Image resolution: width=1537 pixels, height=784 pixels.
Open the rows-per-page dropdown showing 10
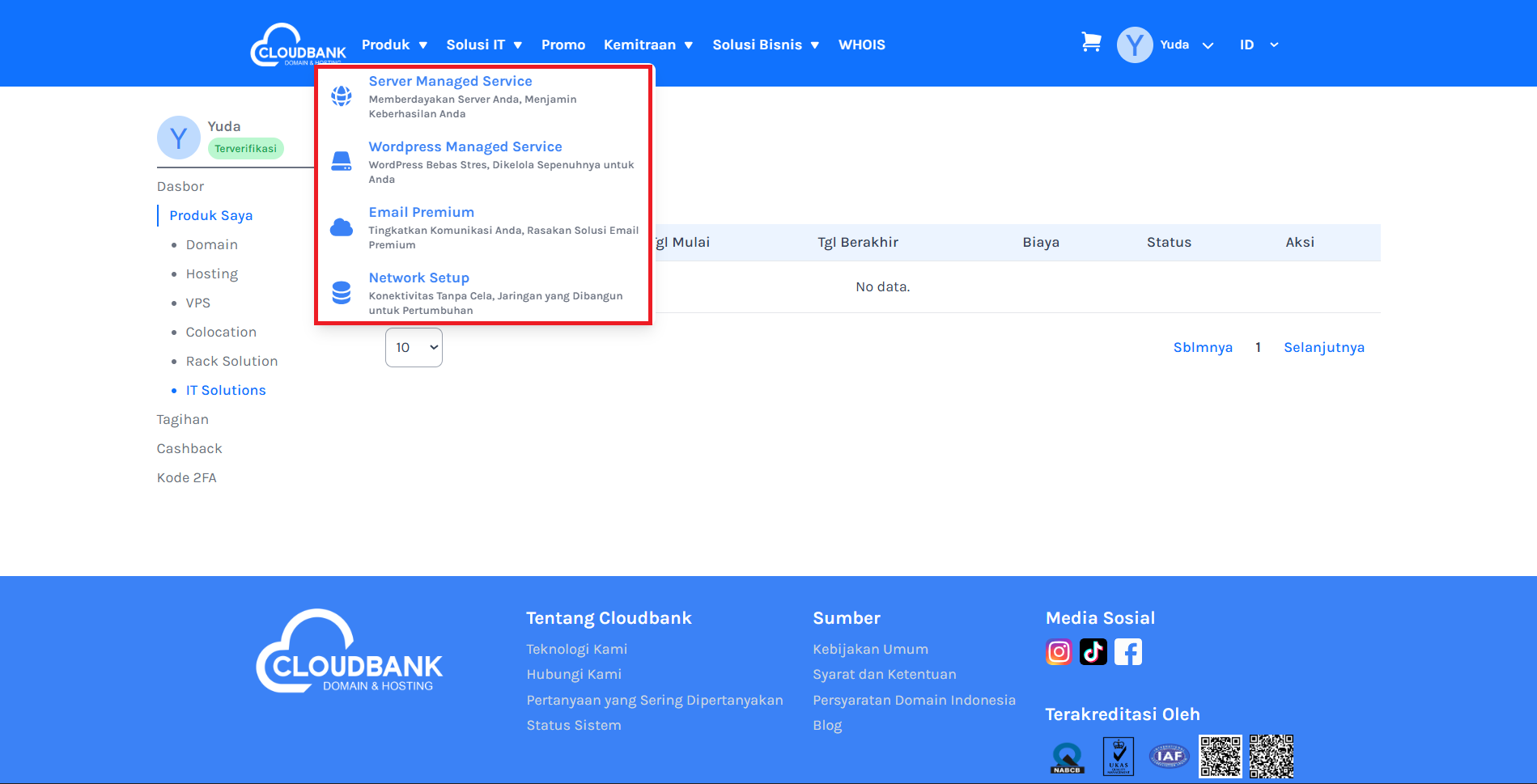click(x=414, y=347)
